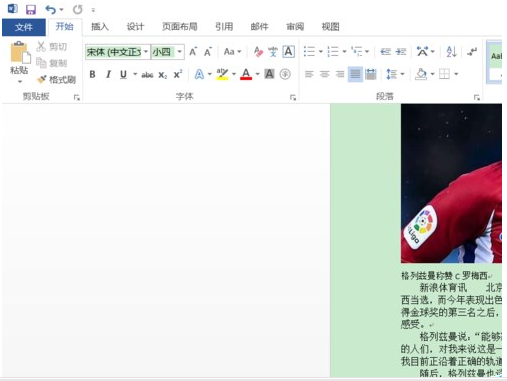Open the 引用 tab
Image resolution: width=507 pixels, height=381 pixels.
224,27
